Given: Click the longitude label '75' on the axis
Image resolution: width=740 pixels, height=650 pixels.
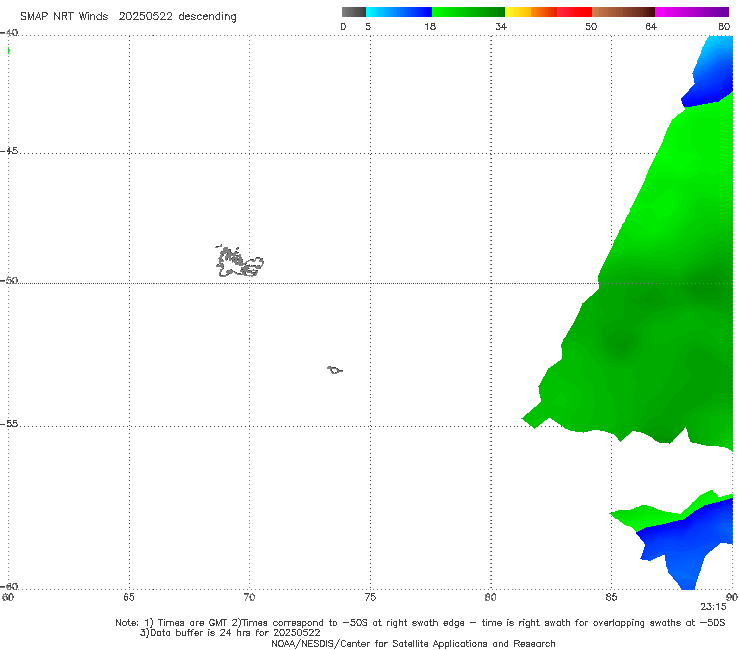Looking at the screenshot, I should pos(370,597).
